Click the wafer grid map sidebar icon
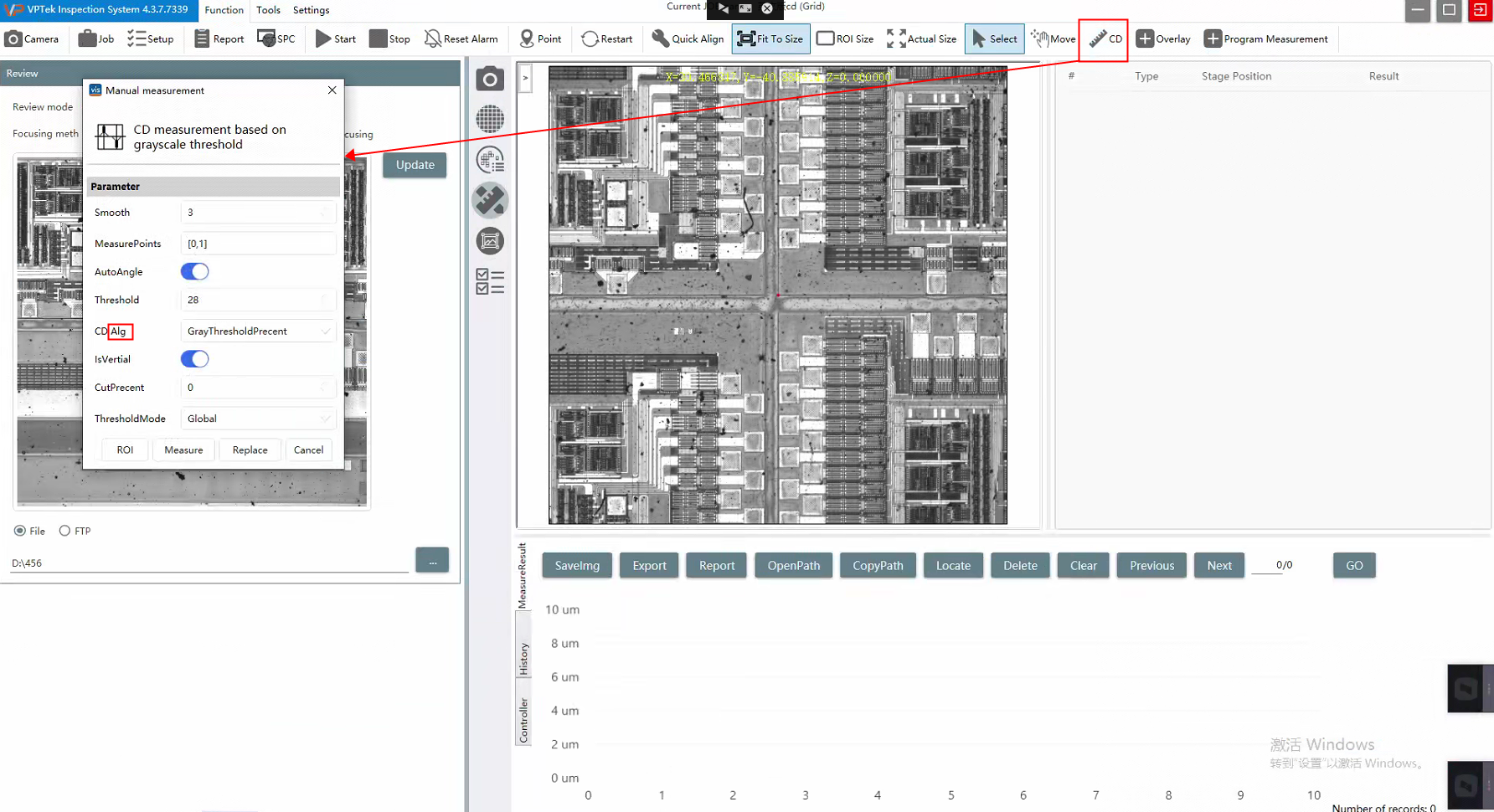 coord(490,119)
